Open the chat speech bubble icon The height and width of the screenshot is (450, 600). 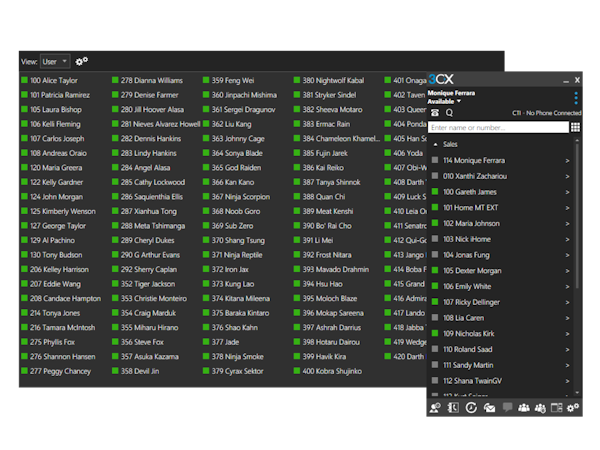pos(507,407)
